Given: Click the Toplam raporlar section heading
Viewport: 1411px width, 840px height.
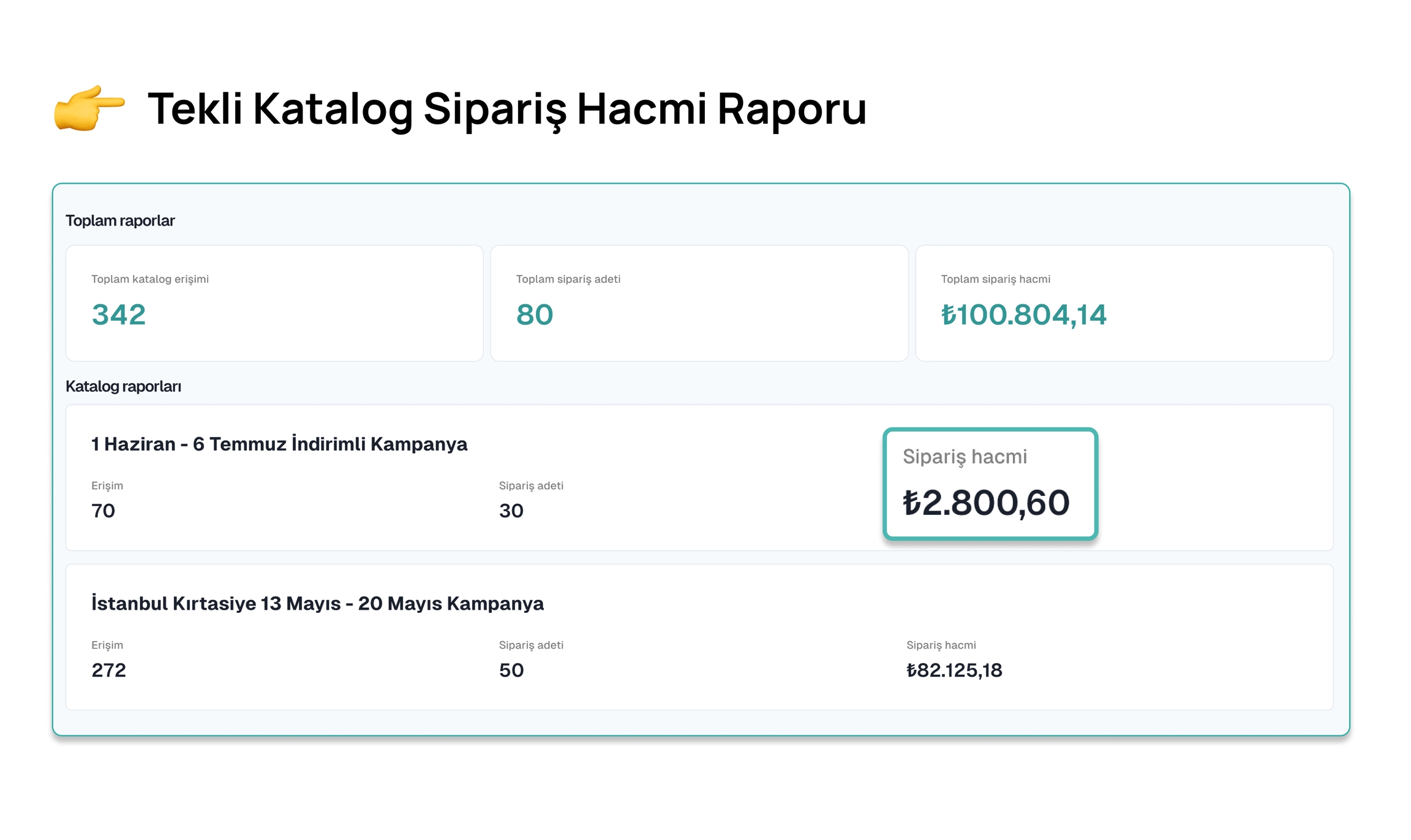Looking at the screenshot, I should click(x=120, y=220).
